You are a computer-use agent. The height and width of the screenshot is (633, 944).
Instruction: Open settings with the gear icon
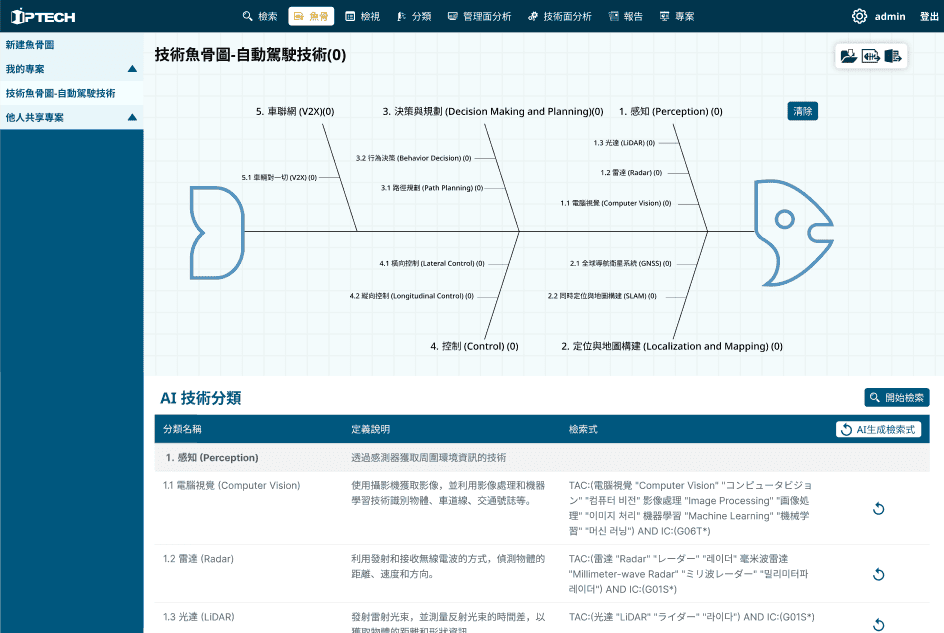[859, 16]
